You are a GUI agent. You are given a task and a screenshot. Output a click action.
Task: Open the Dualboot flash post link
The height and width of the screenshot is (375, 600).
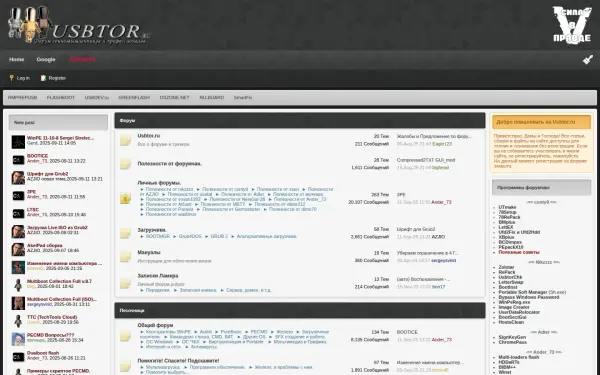point(43,353)
